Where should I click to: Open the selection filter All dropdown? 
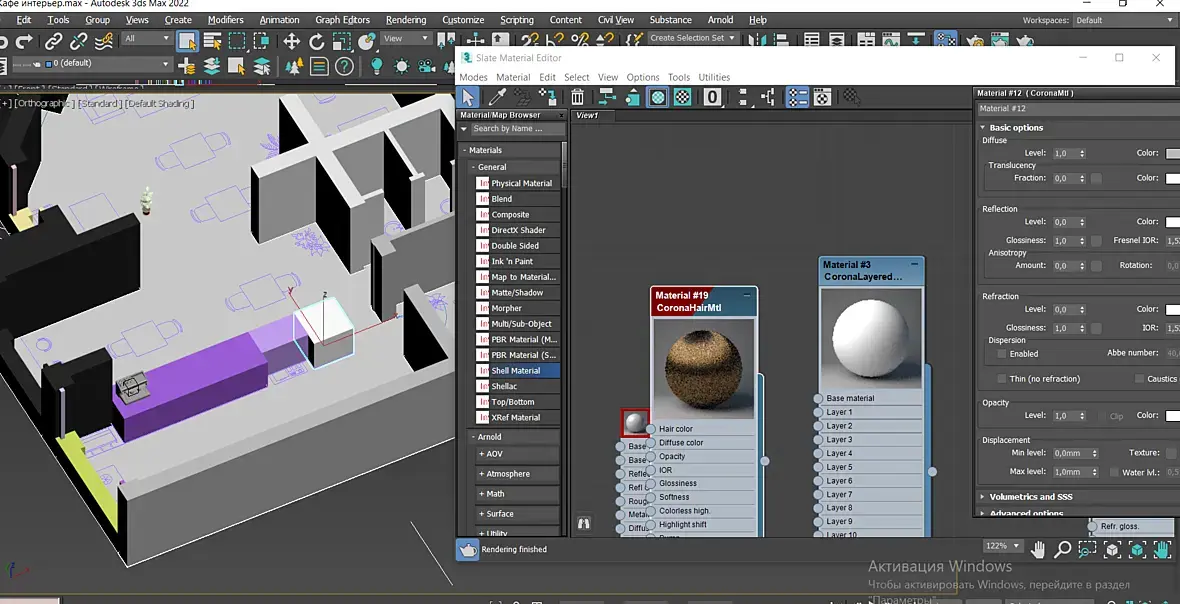(x=146, y=39)
